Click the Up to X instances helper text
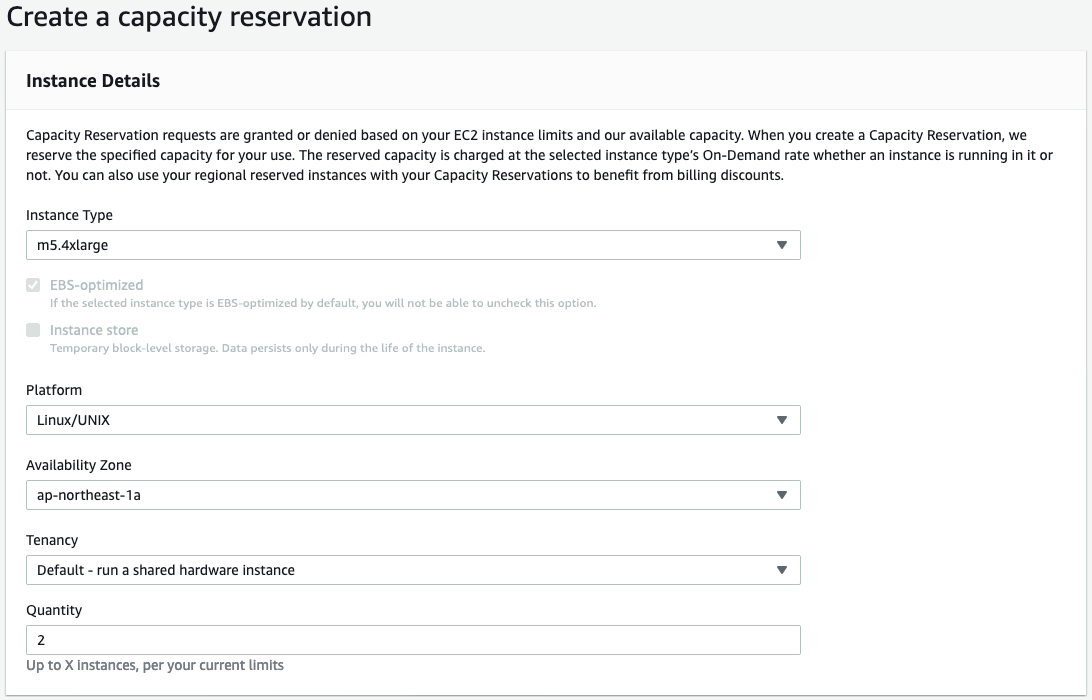 click(x=154, y=664)
